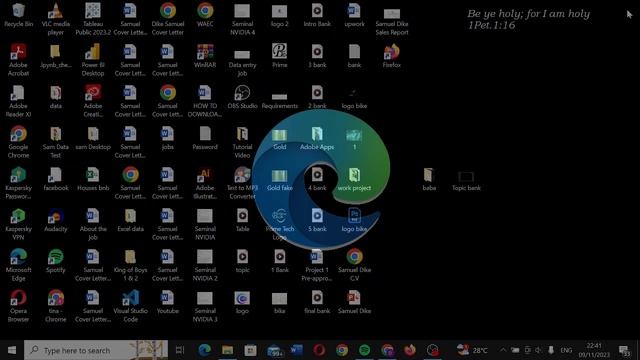
Task: Select the Adobe Illustrator shortcut
Action: point(205,183)
